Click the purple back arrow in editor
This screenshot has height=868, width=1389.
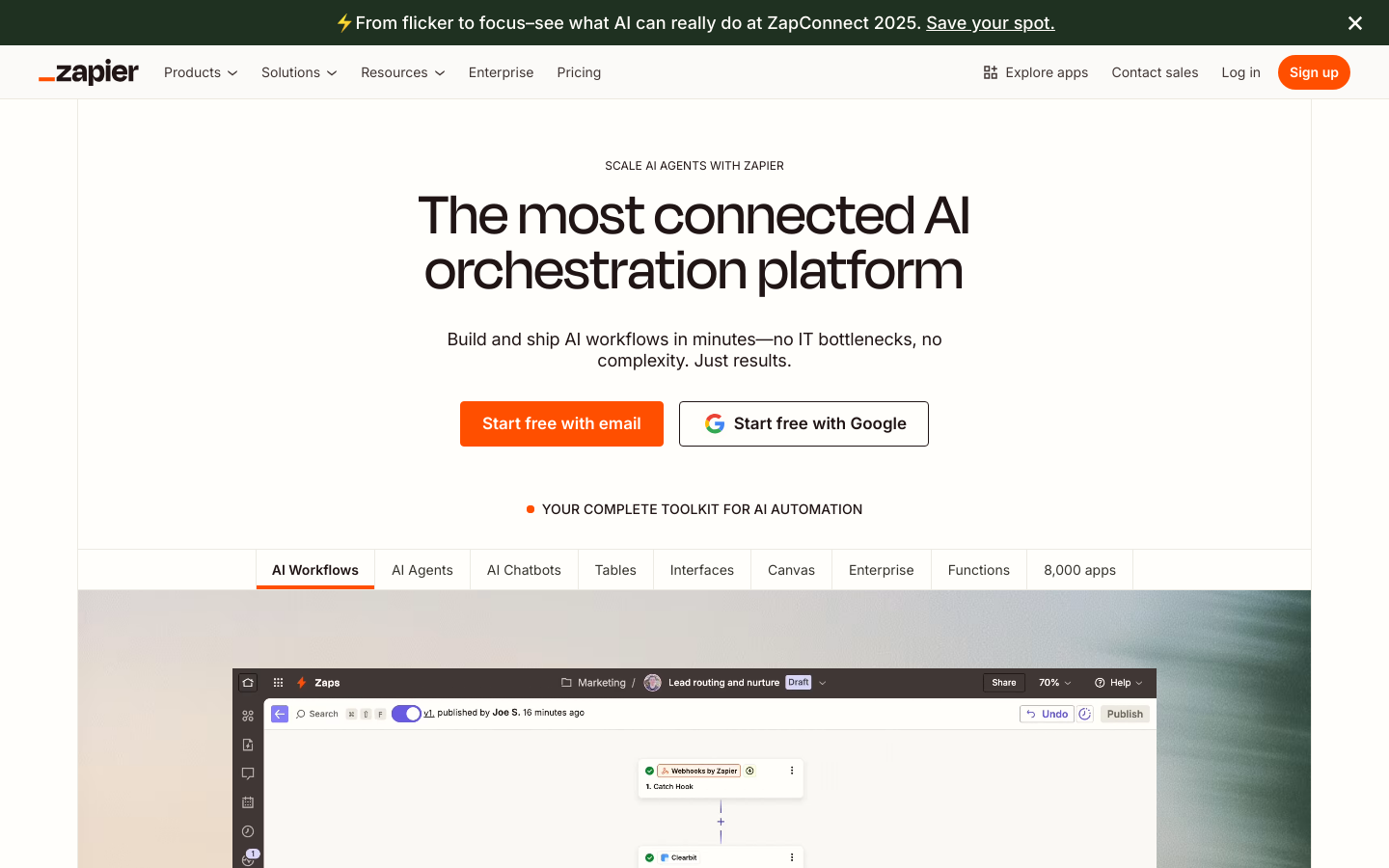click(280, 714)
